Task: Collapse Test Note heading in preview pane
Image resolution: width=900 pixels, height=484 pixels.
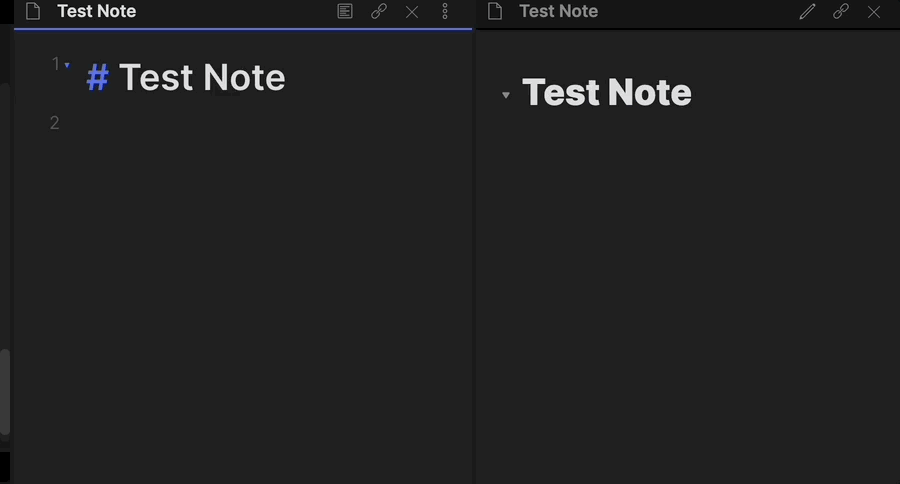Action: pyautogui.click(x=506, y=95)
